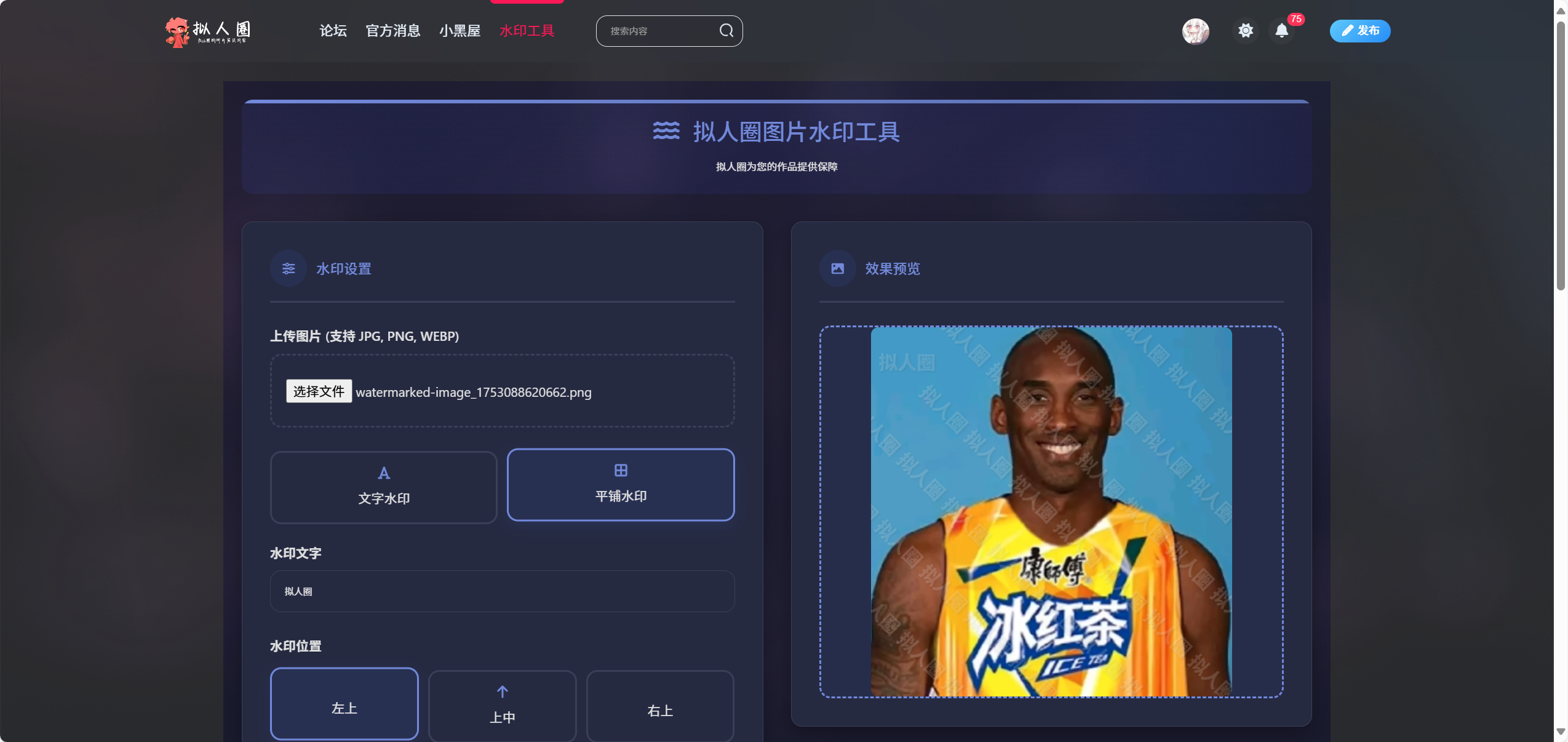This screenshot has height=742, width=1568.
Task: Open the settings gear icon
Action: pos(1244,31)
